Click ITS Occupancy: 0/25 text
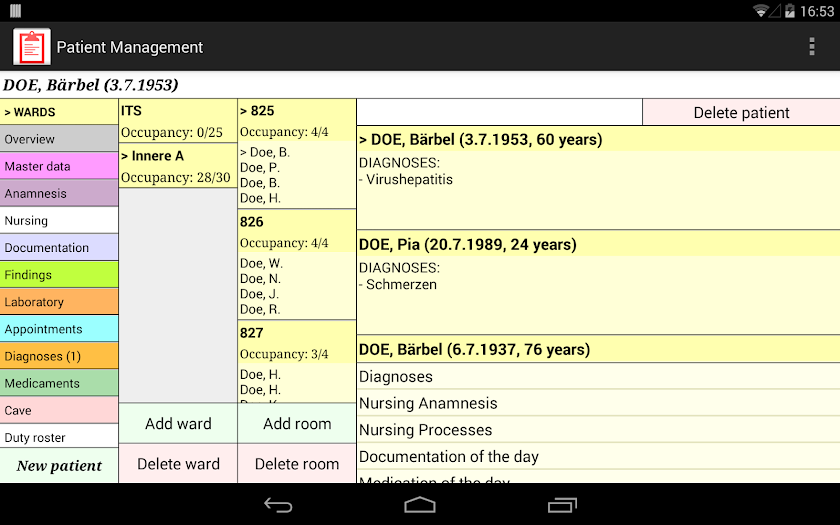This screenshot has height=525, width=840. [x=171, y=132]
